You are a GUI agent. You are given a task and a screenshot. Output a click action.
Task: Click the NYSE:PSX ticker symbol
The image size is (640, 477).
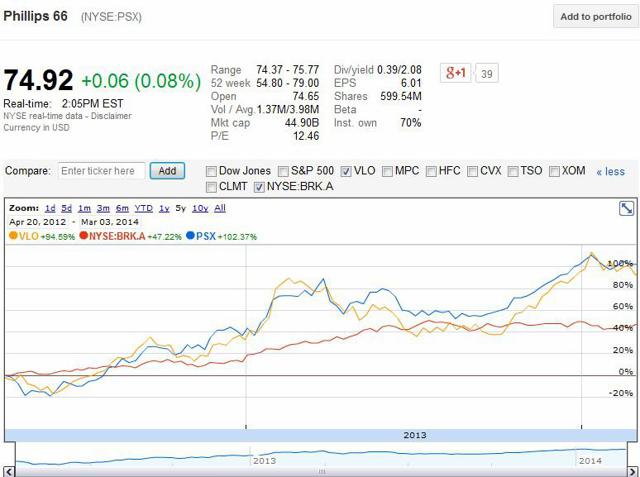coord(111,17)
